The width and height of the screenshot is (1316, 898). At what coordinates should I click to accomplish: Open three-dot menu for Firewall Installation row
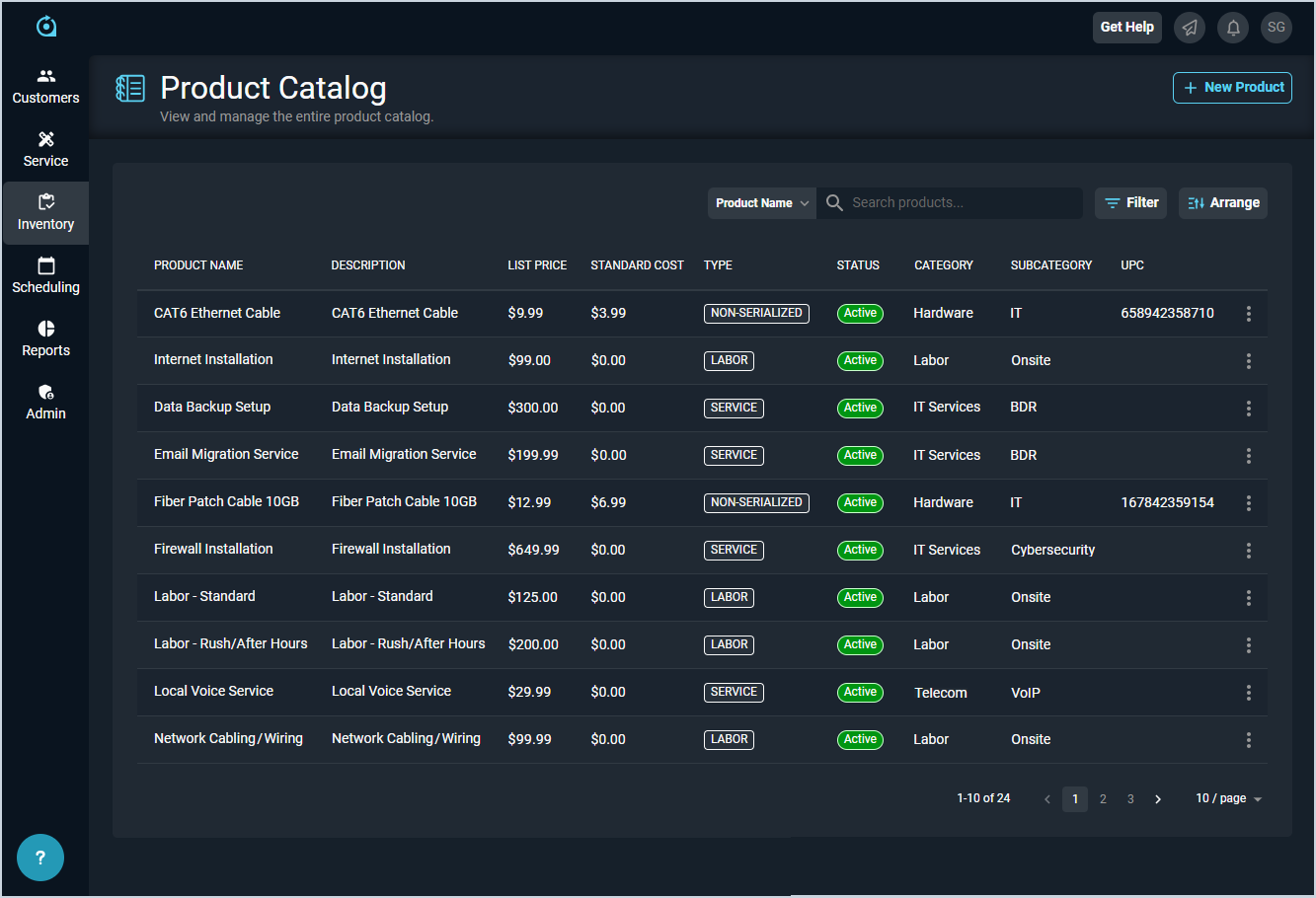pyautogui.click(x=1248, y=551)
